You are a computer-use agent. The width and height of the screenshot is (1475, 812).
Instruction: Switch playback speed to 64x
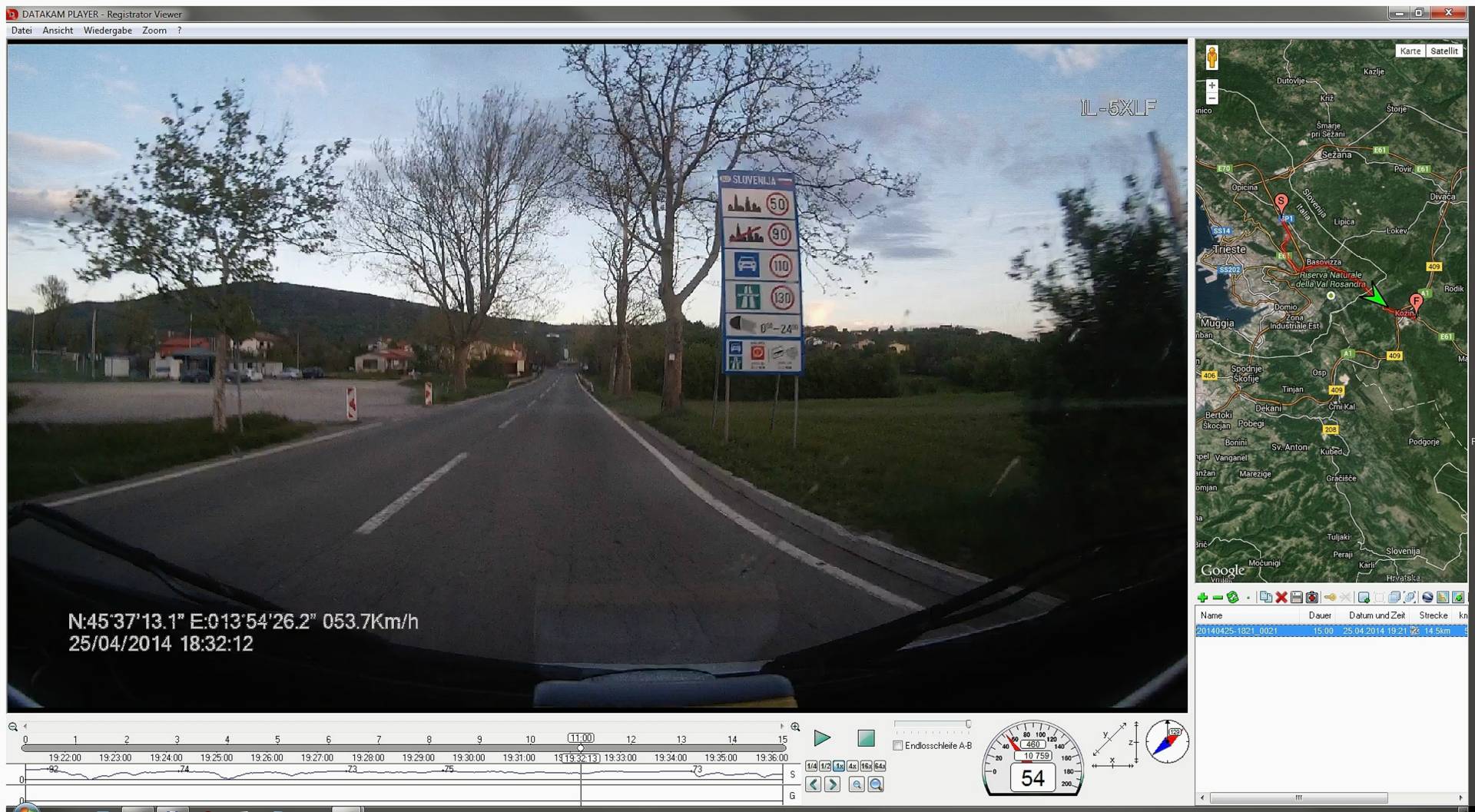[x=878, y=765]
